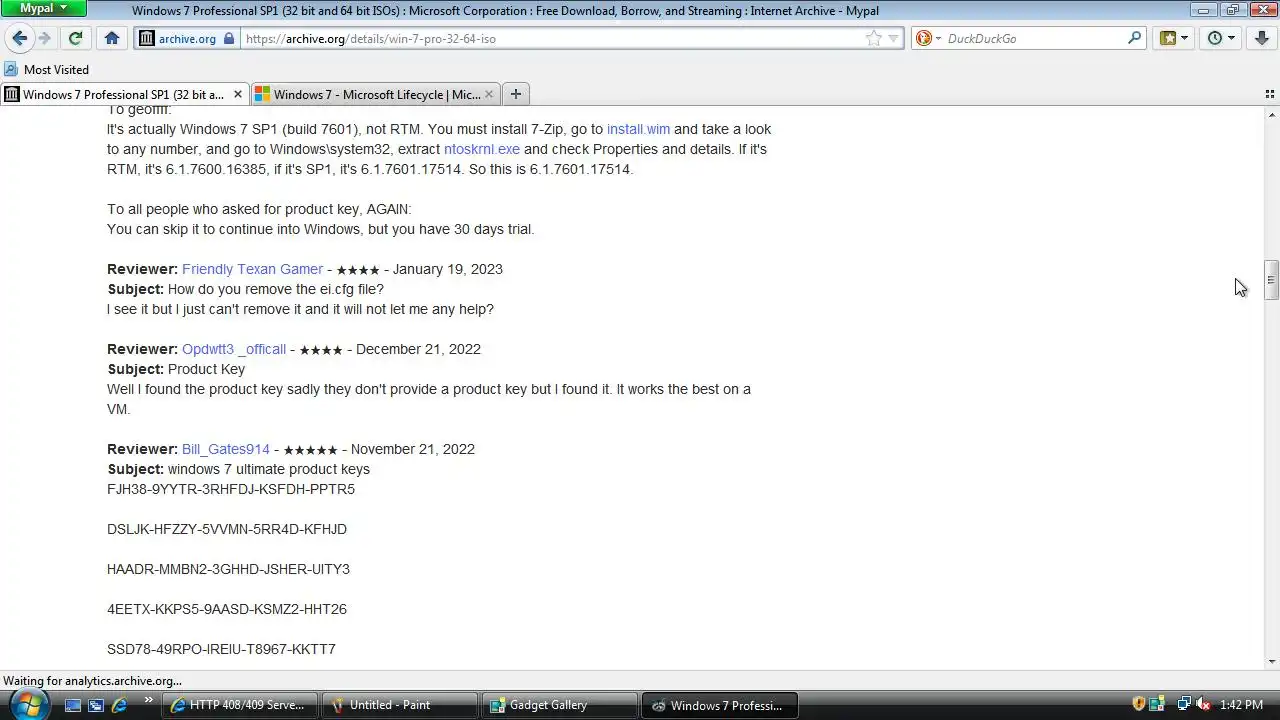This screenshot has width=1280, height=720.
Task: Click product key 4EETX-KKPS5-9AASD-KSMZ2-HHT26
Action: tap(227, 609)
